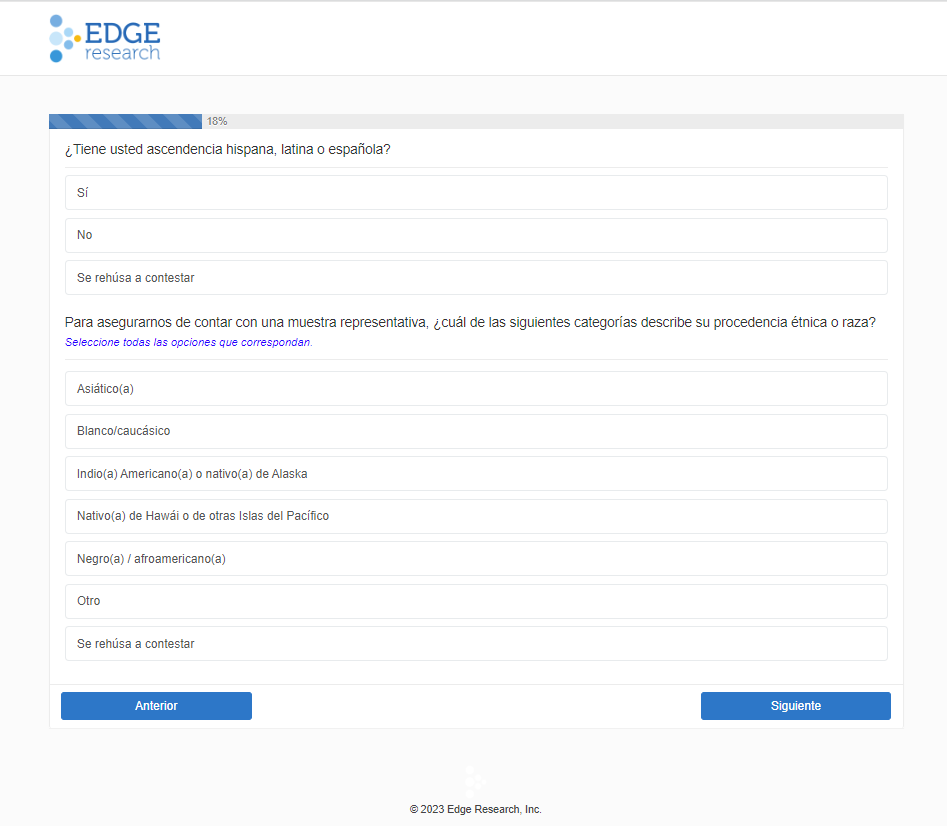Click the survey progress bar
This screenshot has width=947, height=826.
click(x=476, y=121)
